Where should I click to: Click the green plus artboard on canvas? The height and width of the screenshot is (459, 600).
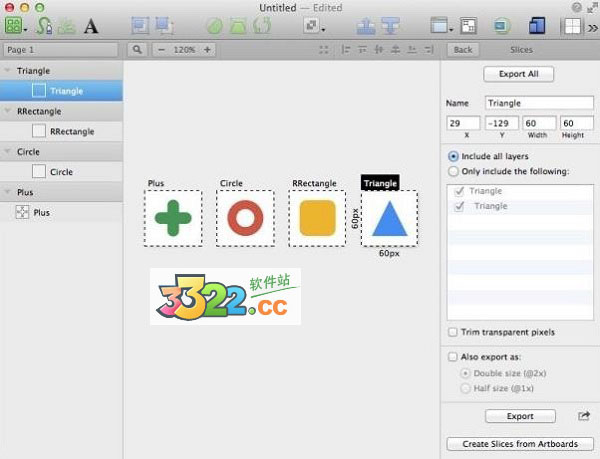click(x=173, y=218)
